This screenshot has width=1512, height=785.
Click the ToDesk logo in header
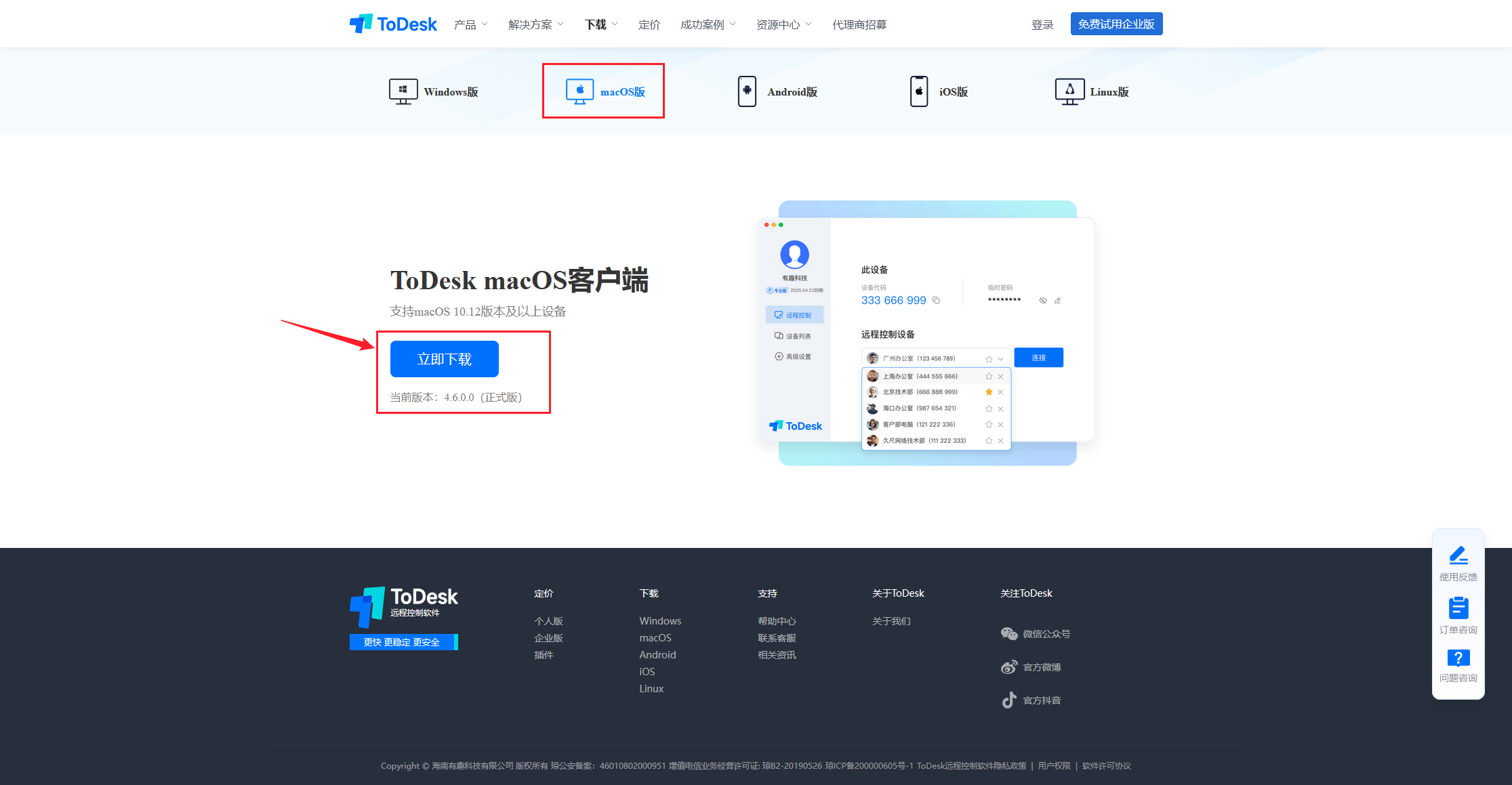[393, 24]
